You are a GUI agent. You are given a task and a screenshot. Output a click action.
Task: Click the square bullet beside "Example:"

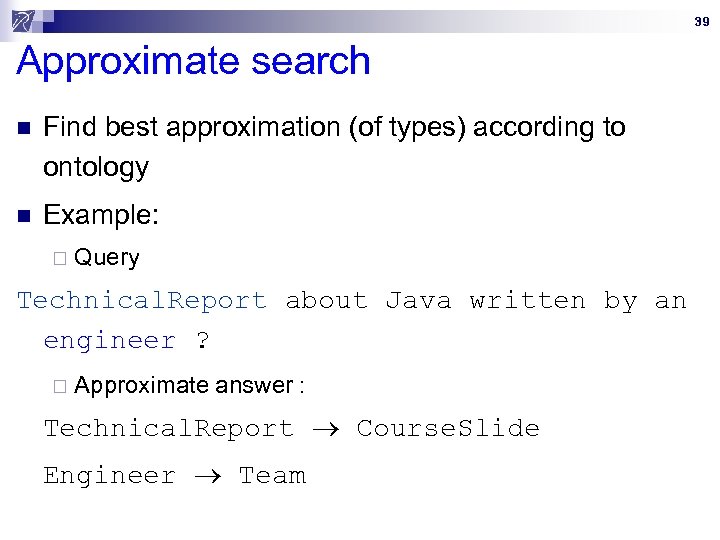(24, 217)
